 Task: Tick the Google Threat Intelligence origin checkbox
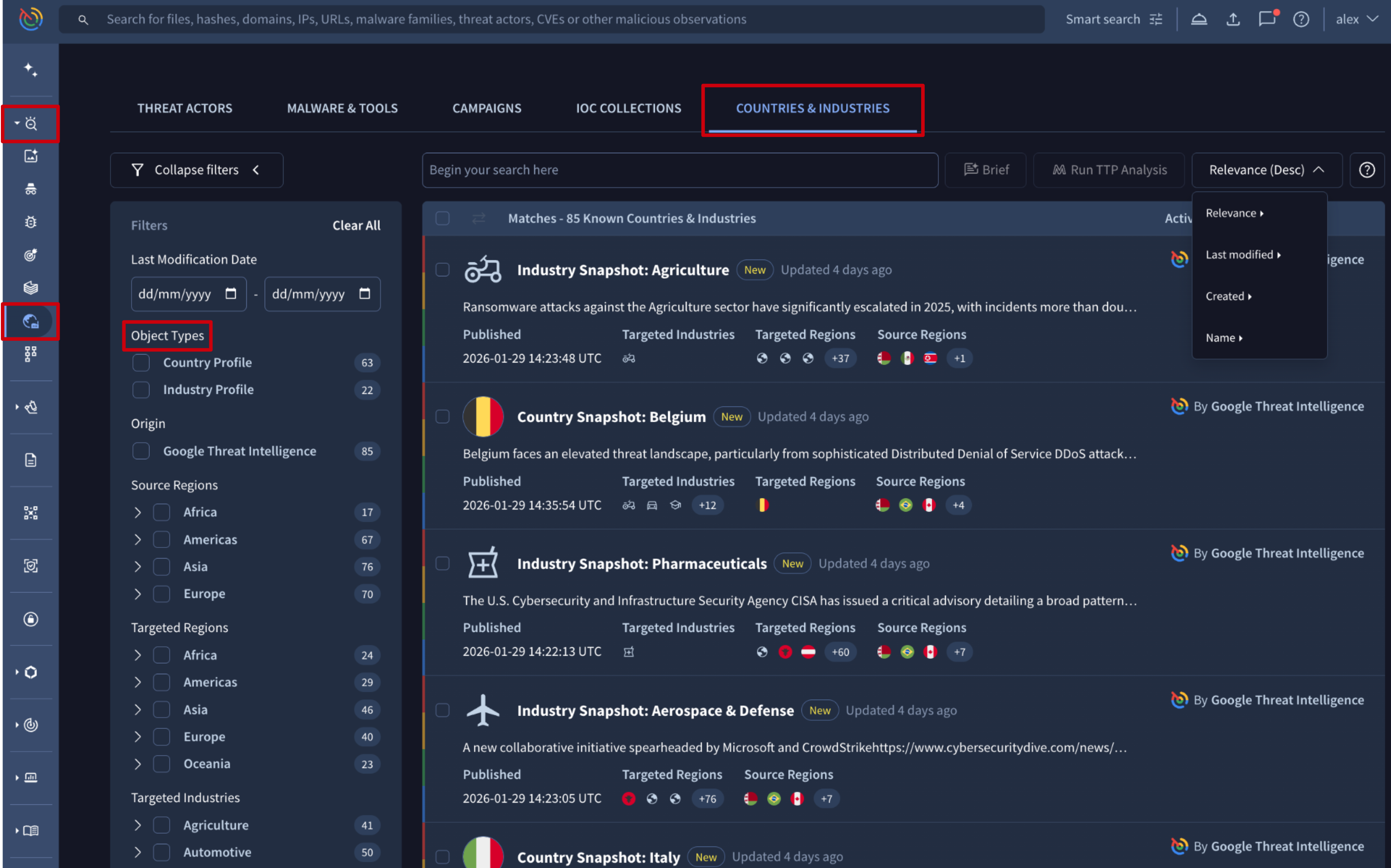pos(141,451)
